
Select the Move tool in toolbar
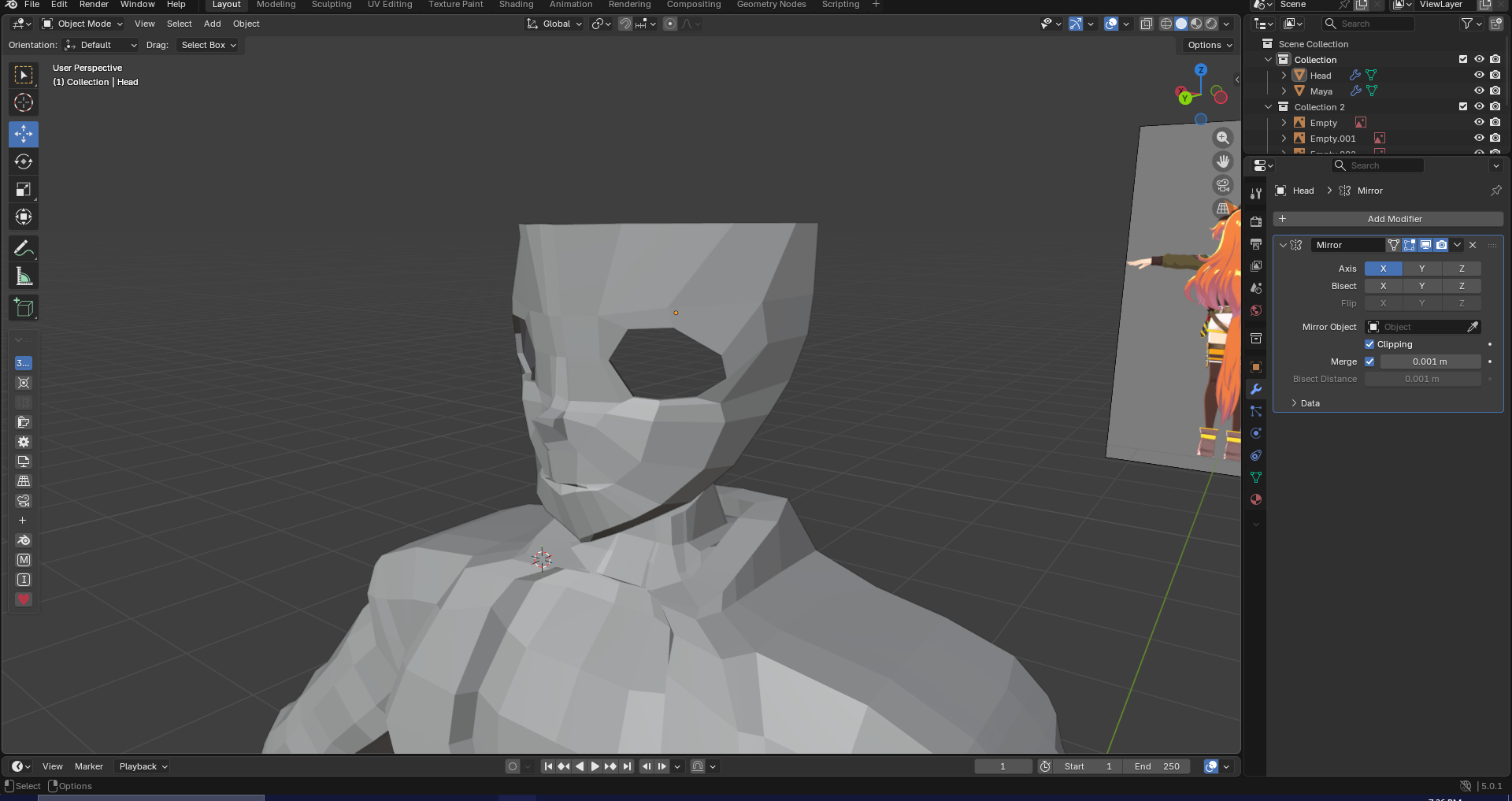24,134
